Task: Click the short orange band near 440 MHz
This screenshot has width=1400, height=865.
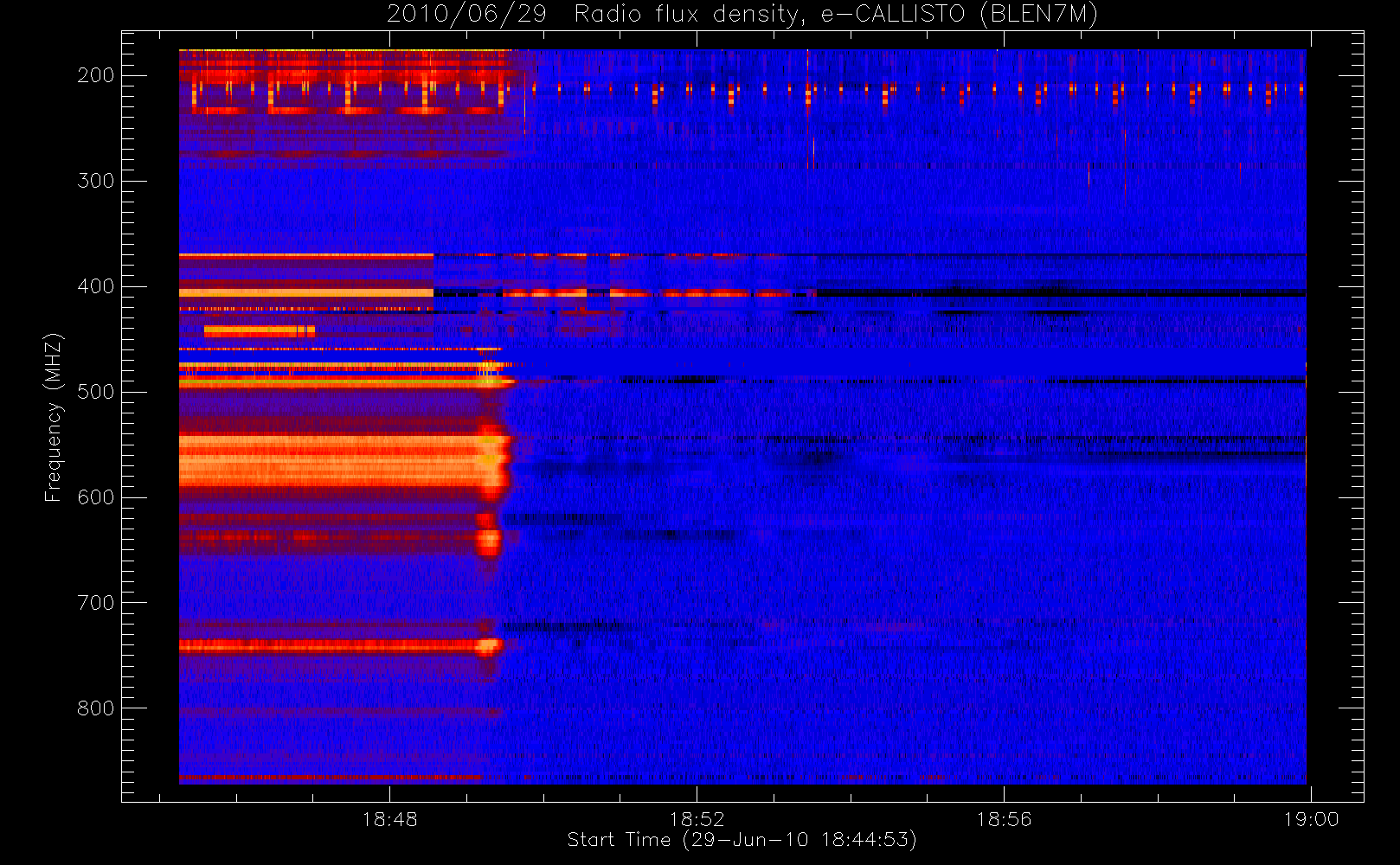Action: pyautogui.click(x=260, y=330)
